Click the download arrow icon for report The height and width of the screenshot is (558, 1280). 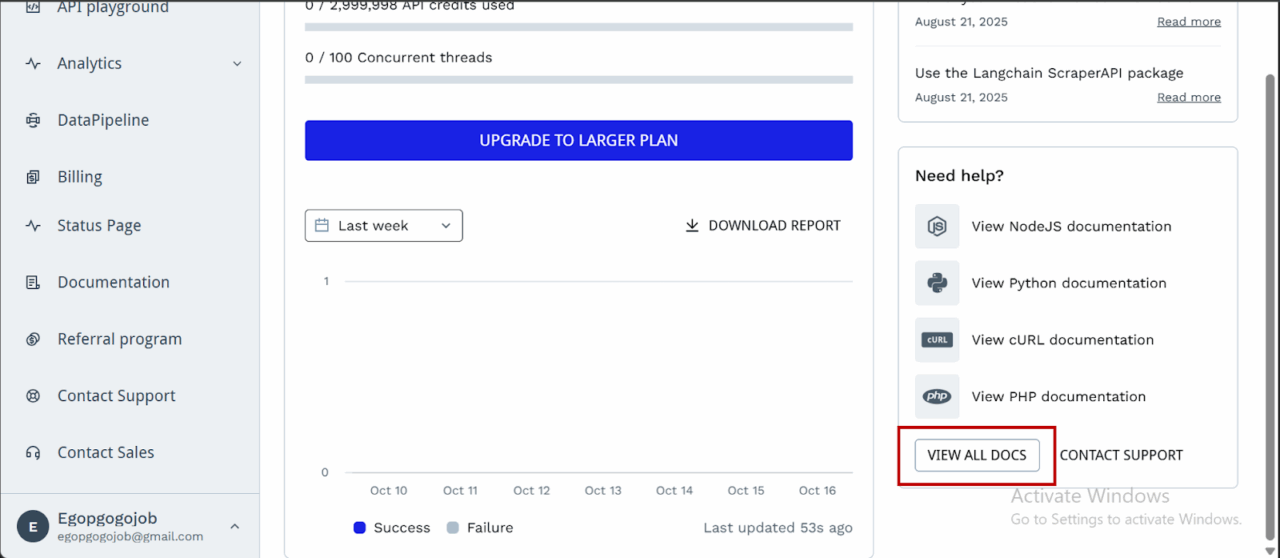coord(692,226)
